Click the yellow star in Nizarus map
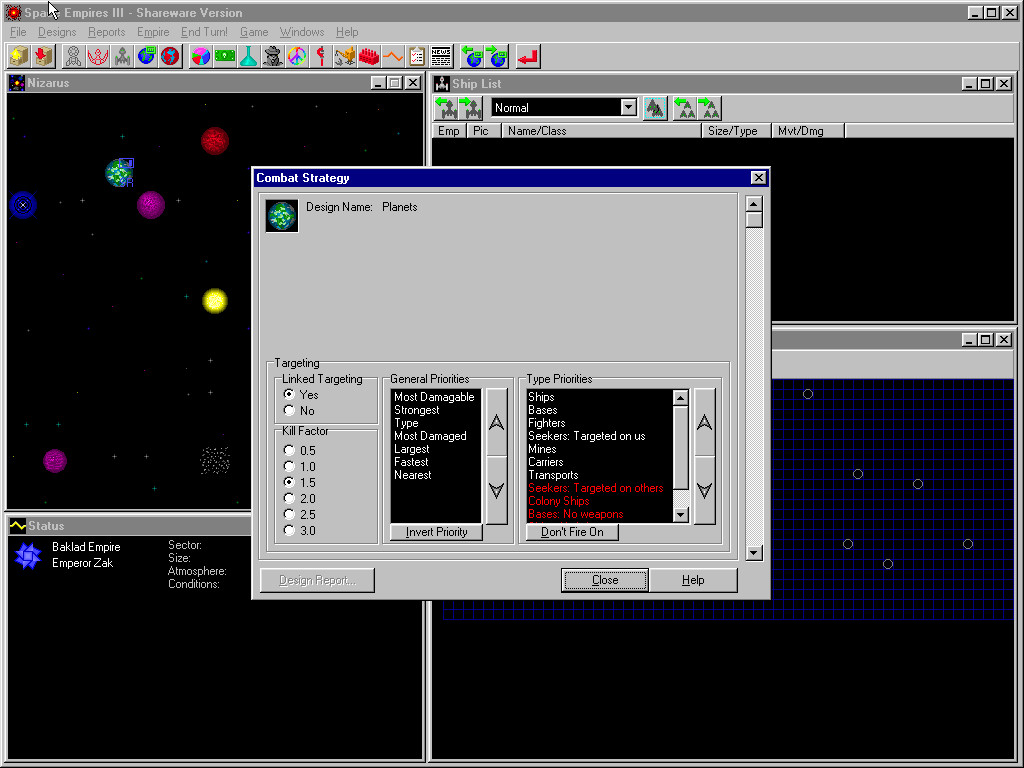 (x=215, y=301)
